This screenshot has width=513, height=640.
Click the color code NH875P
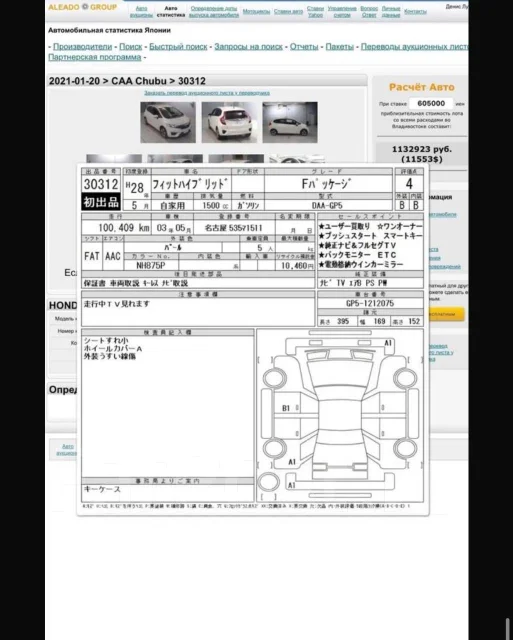click(151, 265)
